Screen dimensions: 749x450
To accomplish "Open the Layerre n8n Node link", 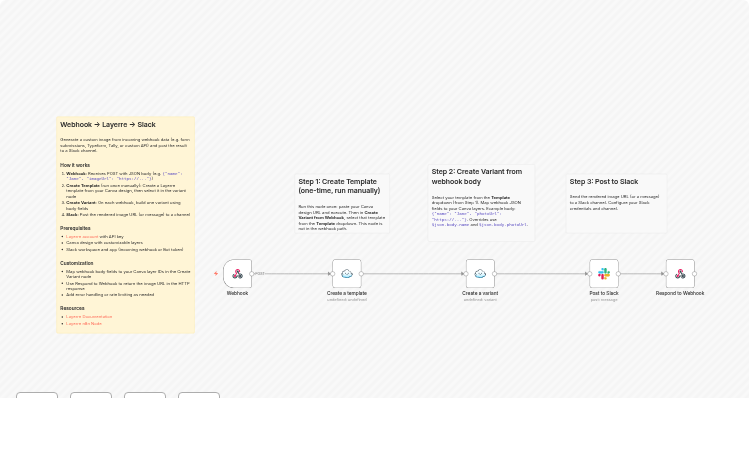I will tap(84, 324).
